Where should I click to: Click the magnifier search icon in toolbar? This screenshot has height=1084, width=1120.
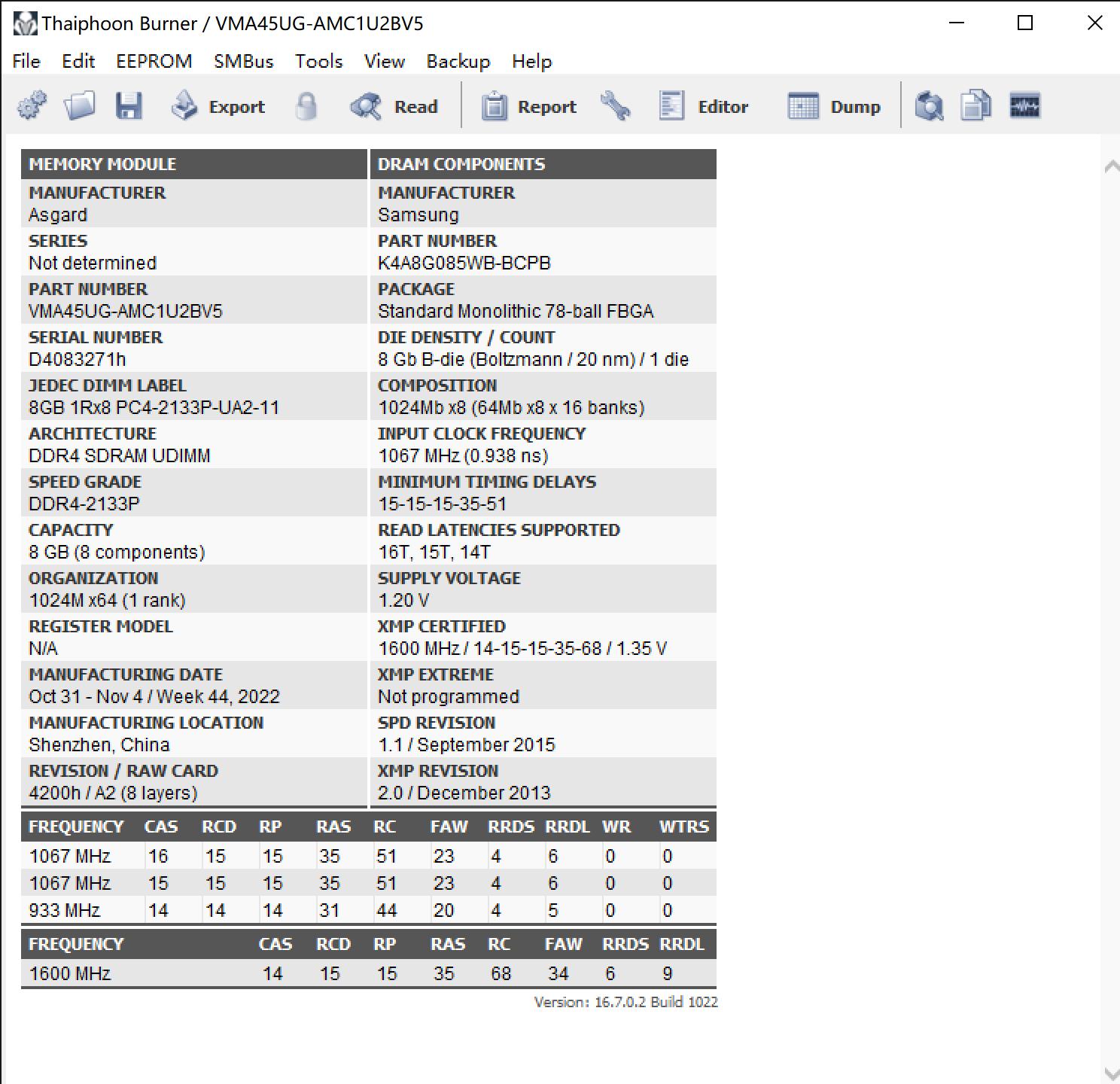coord(930,106)
